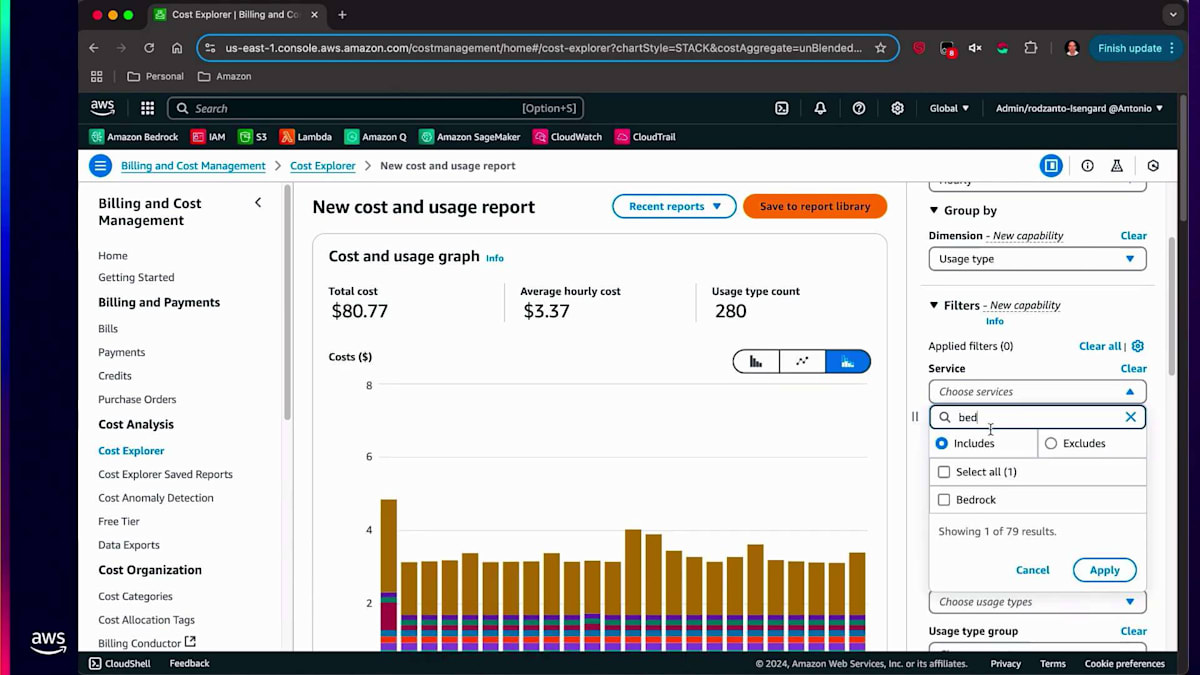1200x675 pixels.
Task: Select the stacked bar chart style
Action: pos(848,361)
